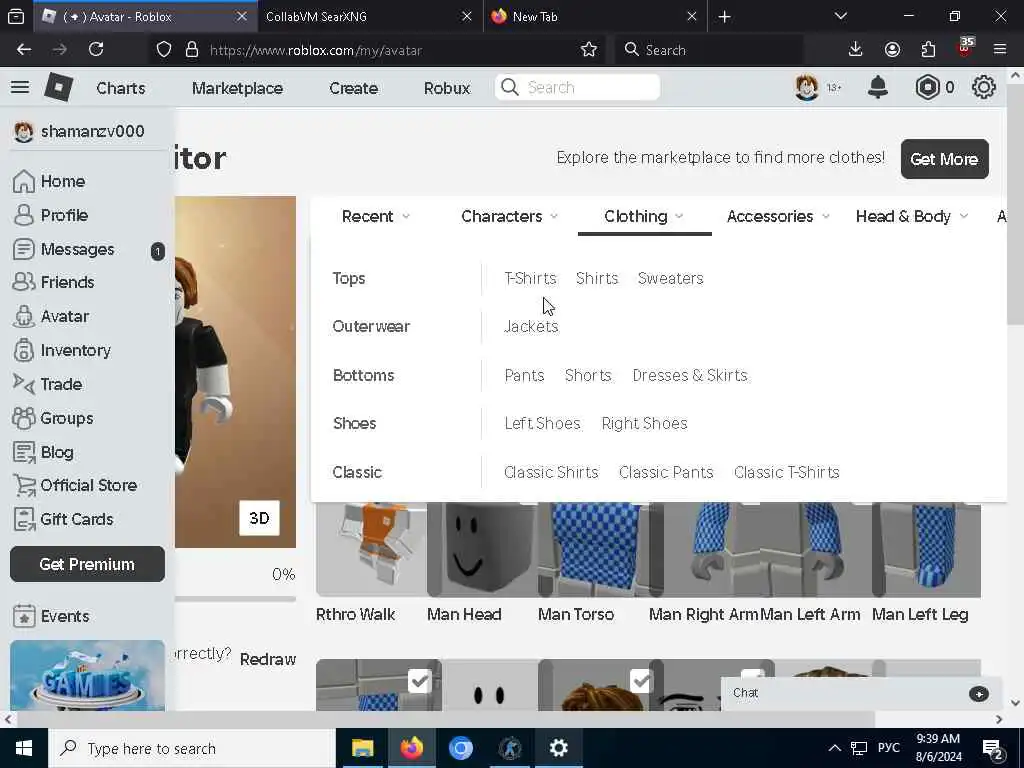This screenshot has height=768, width=1024.
Task: Select Jackets under Outerwear
Action: tap(531, 327)
